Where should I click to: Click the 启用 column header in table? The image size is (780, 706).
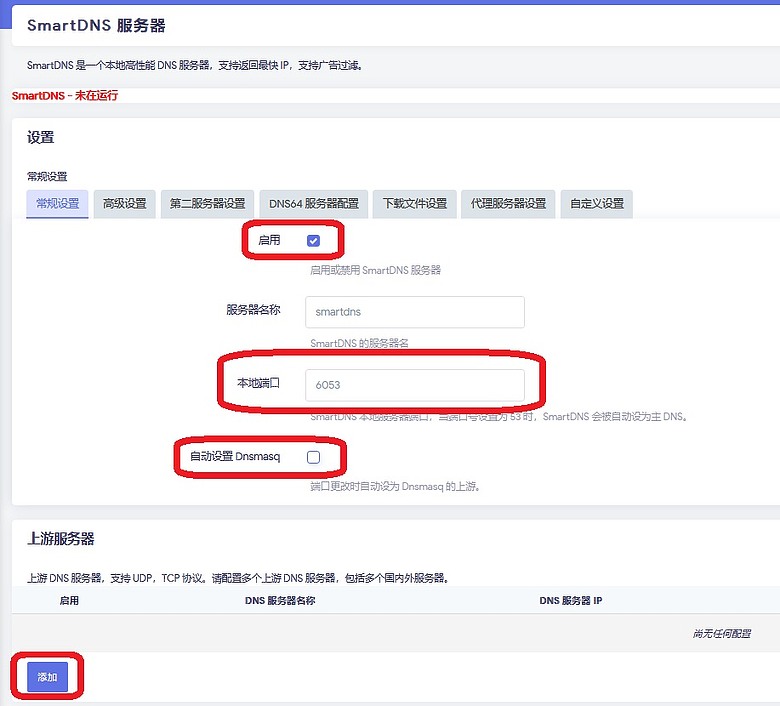point(69,601)
